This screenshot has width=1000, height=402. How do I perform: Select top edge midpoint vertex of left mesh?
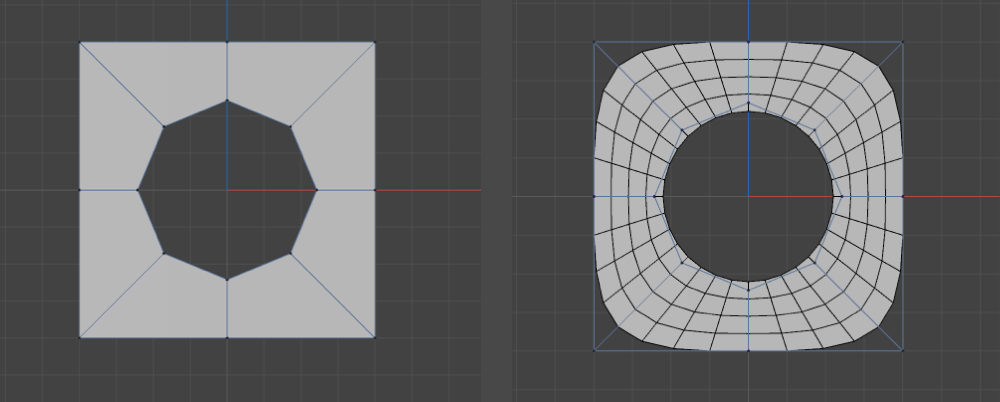click(227, 42)
